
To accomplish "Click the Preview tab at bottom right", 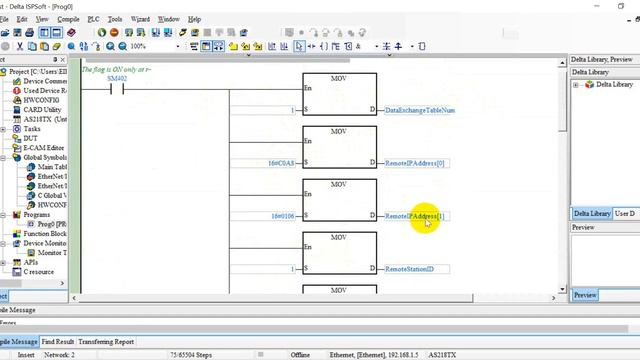I will (585, 295).
